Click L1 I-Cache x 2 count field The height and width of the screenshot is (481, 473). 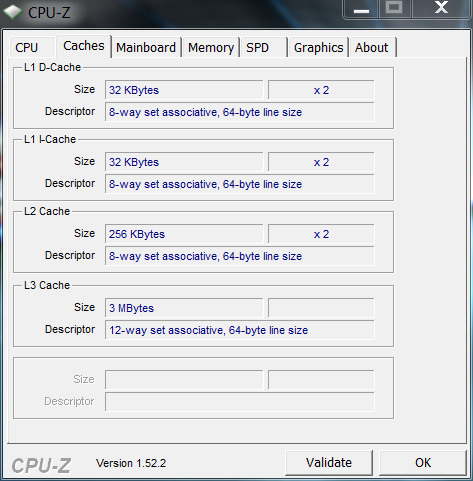(x=321, y=162)
